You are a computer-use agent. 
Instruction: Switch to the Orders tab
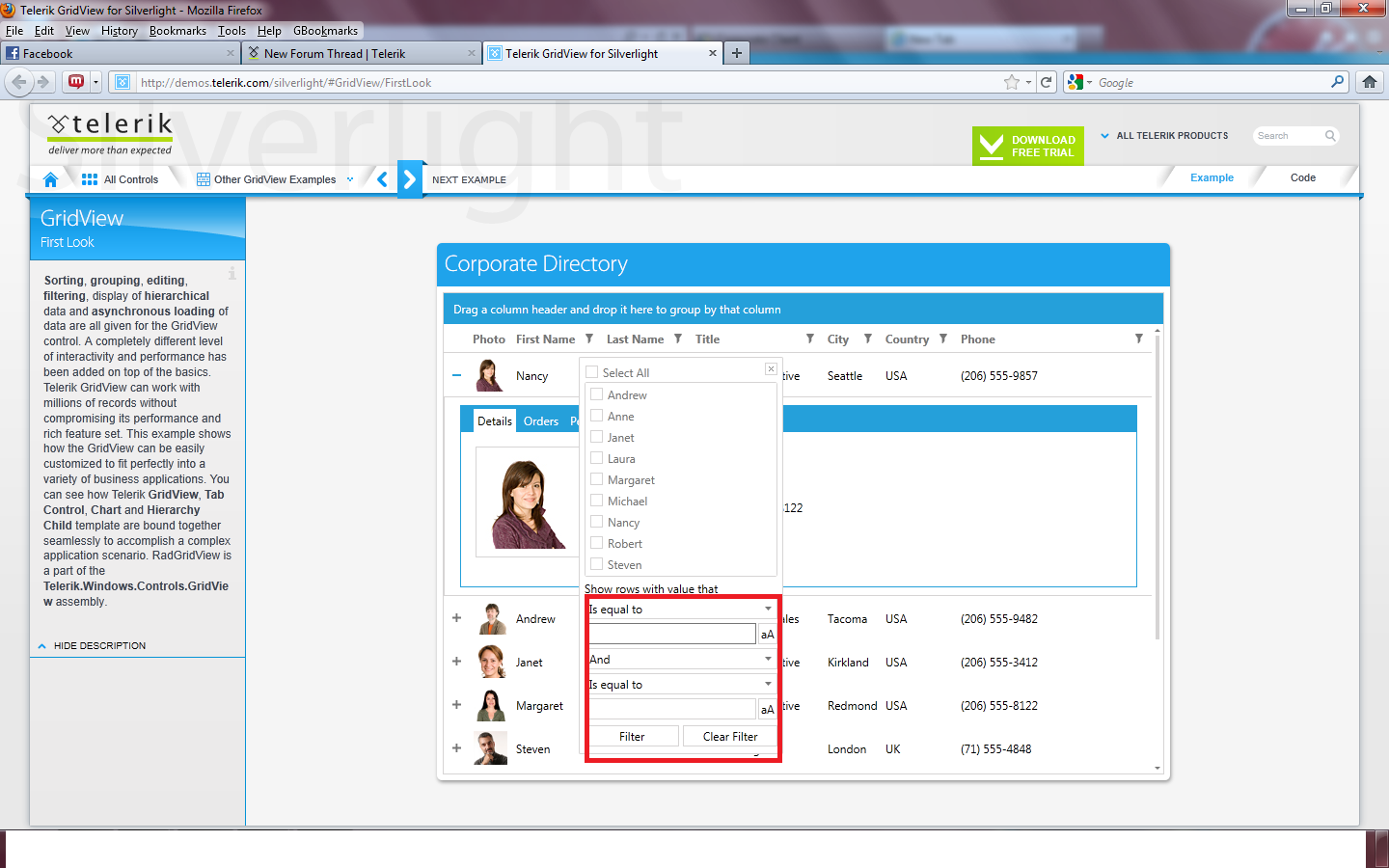[x=541, y=421]
